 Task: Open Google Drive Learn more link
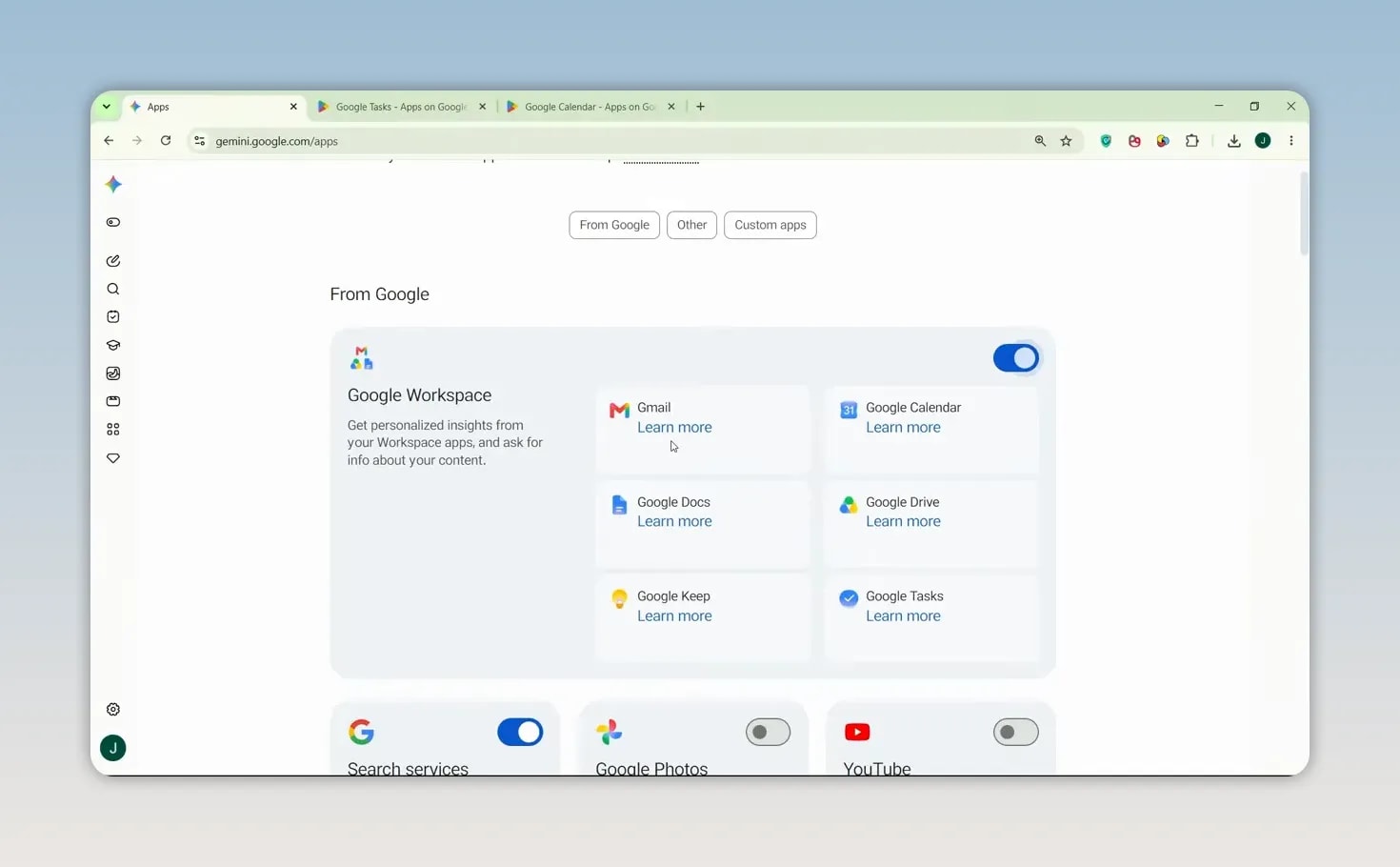coord(903,521)
